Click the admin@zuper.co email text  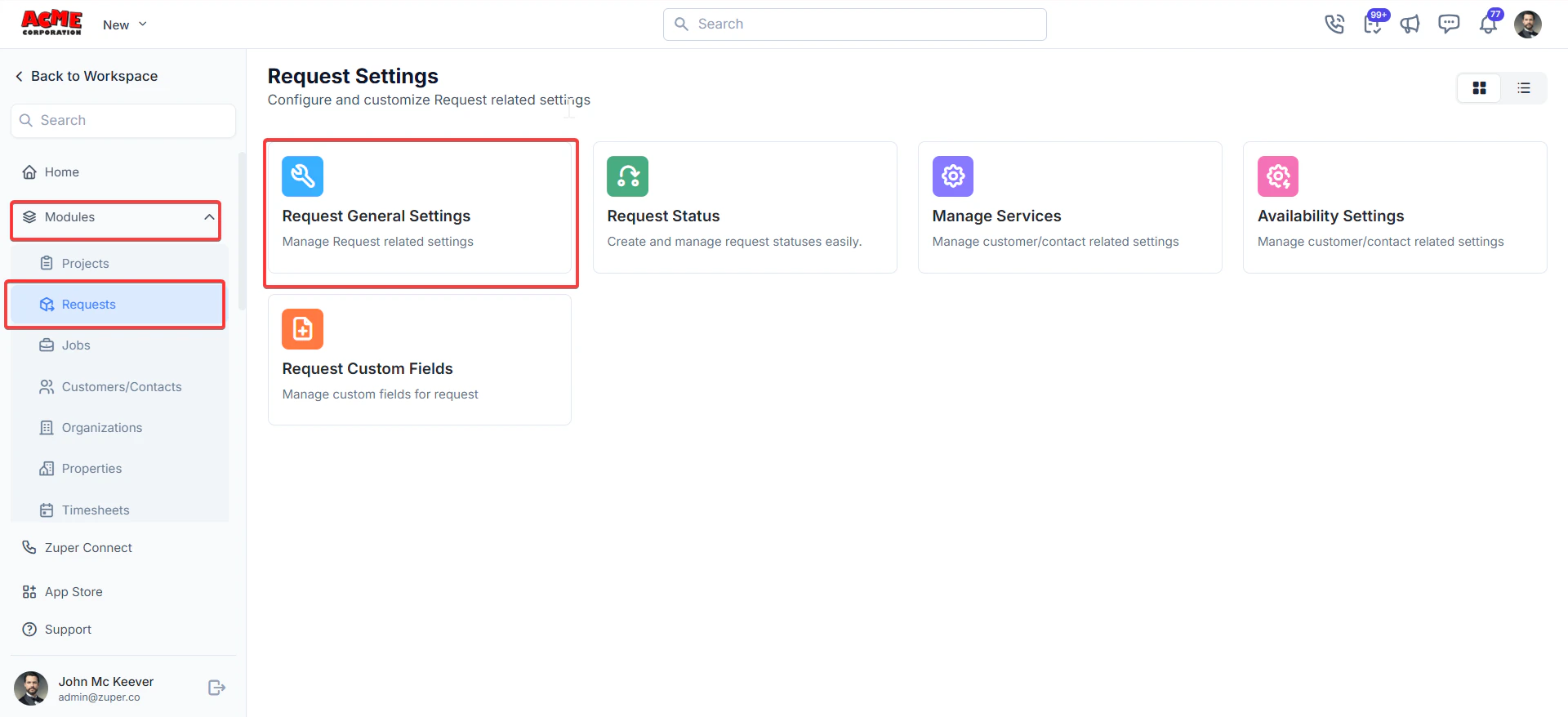click(x=99, y=697)
